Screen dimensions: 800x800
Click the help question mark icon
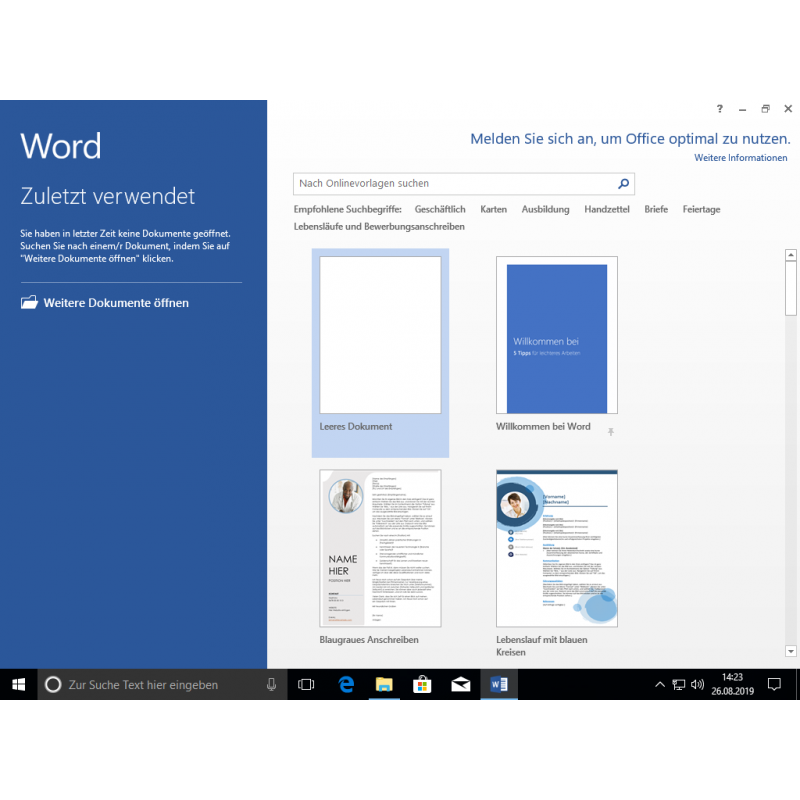tap(719, 109)
